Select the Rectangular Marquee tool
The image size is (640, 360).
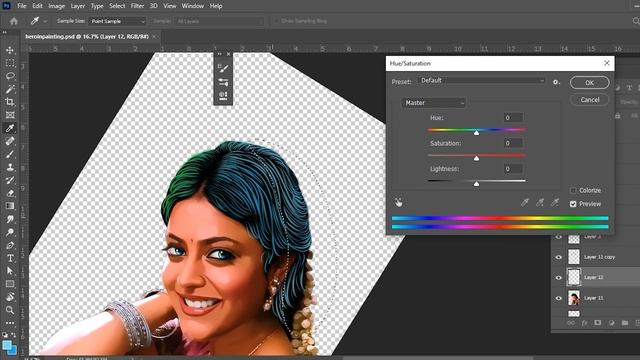tap(10, 63)
